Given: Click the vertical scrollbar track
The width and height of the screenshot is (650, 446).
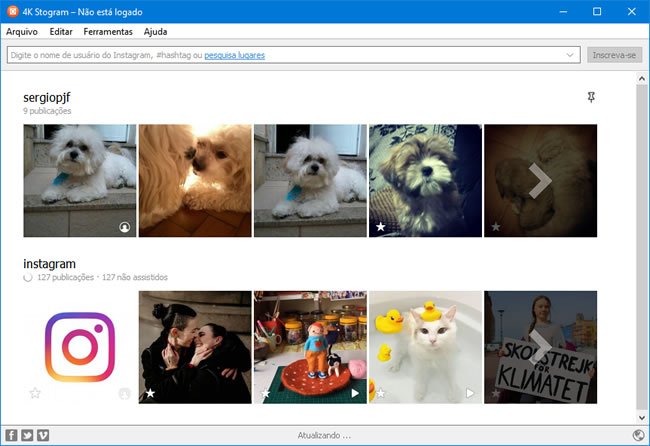Looking at the screenshot, I should pos(642,248).
